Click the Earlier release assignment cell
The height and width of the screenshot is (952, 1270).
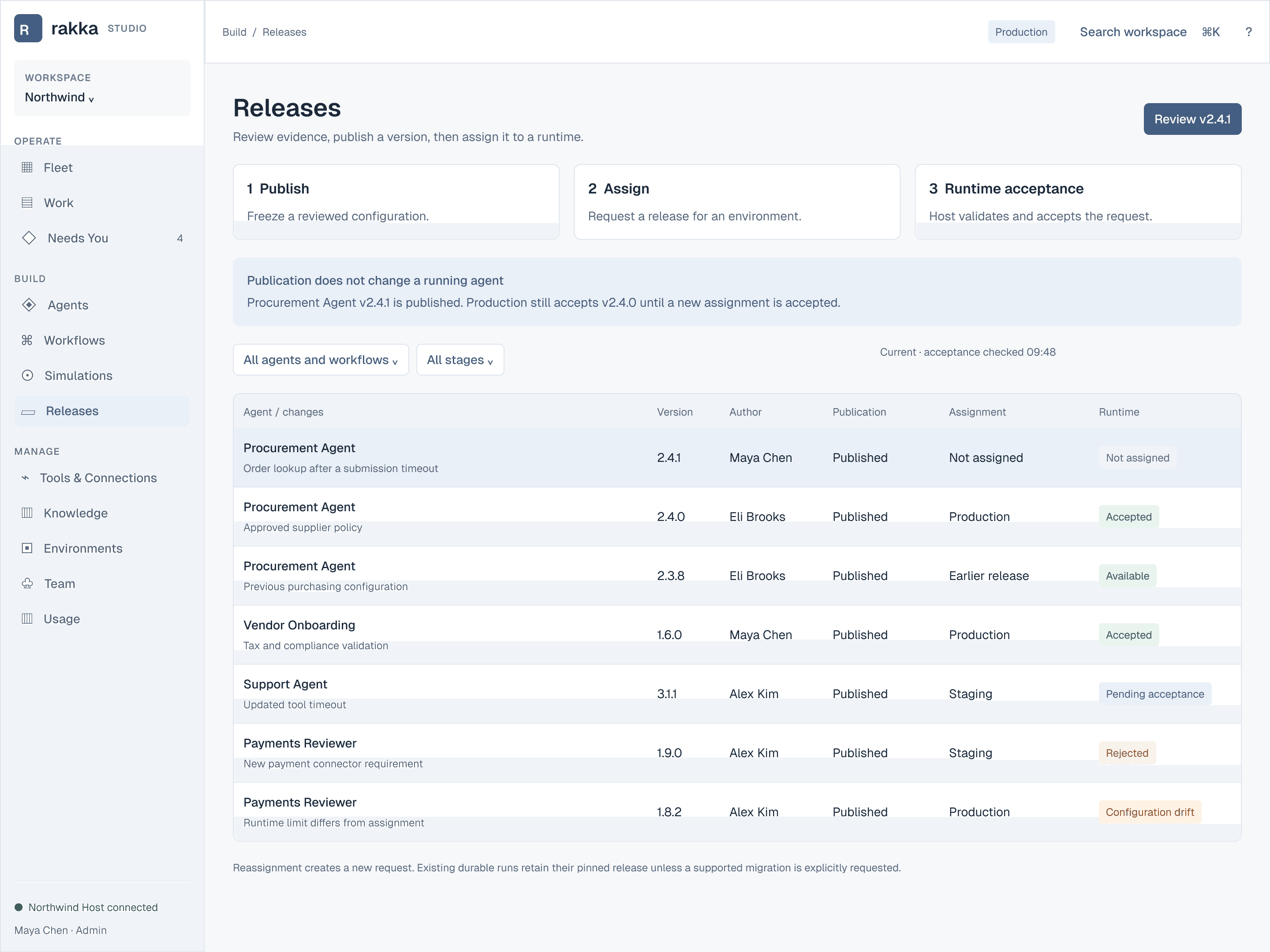(x=989, y=576)
